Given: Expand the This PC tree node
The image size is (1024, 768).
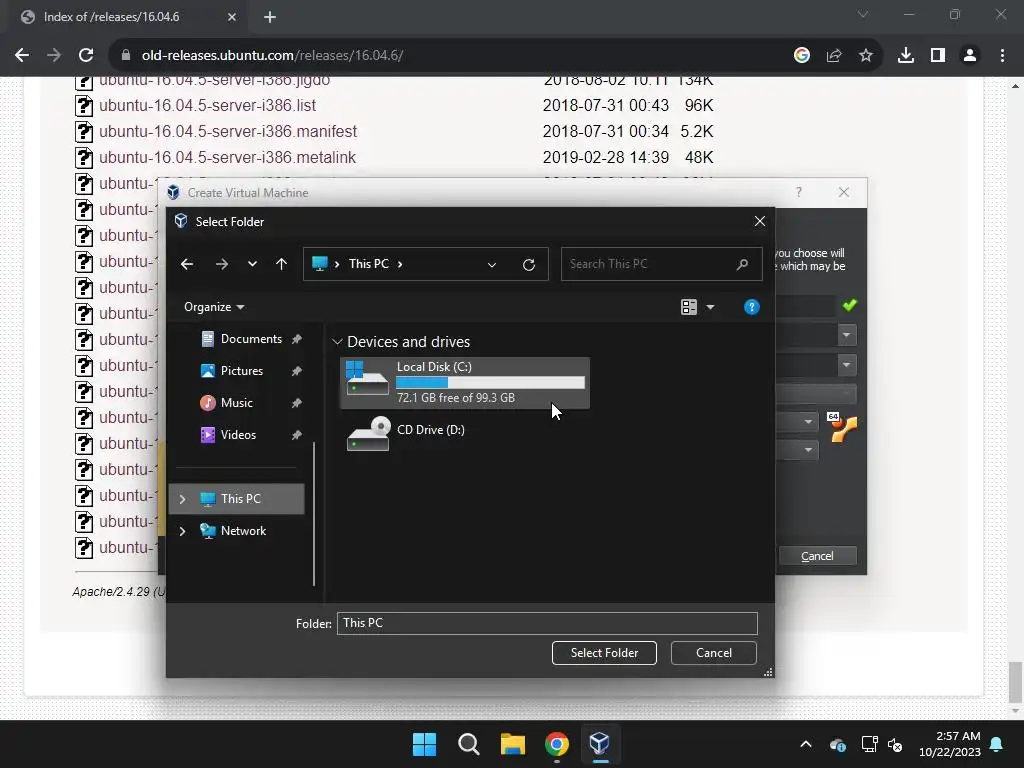Looking at the screenshot, I should (182, 499).
